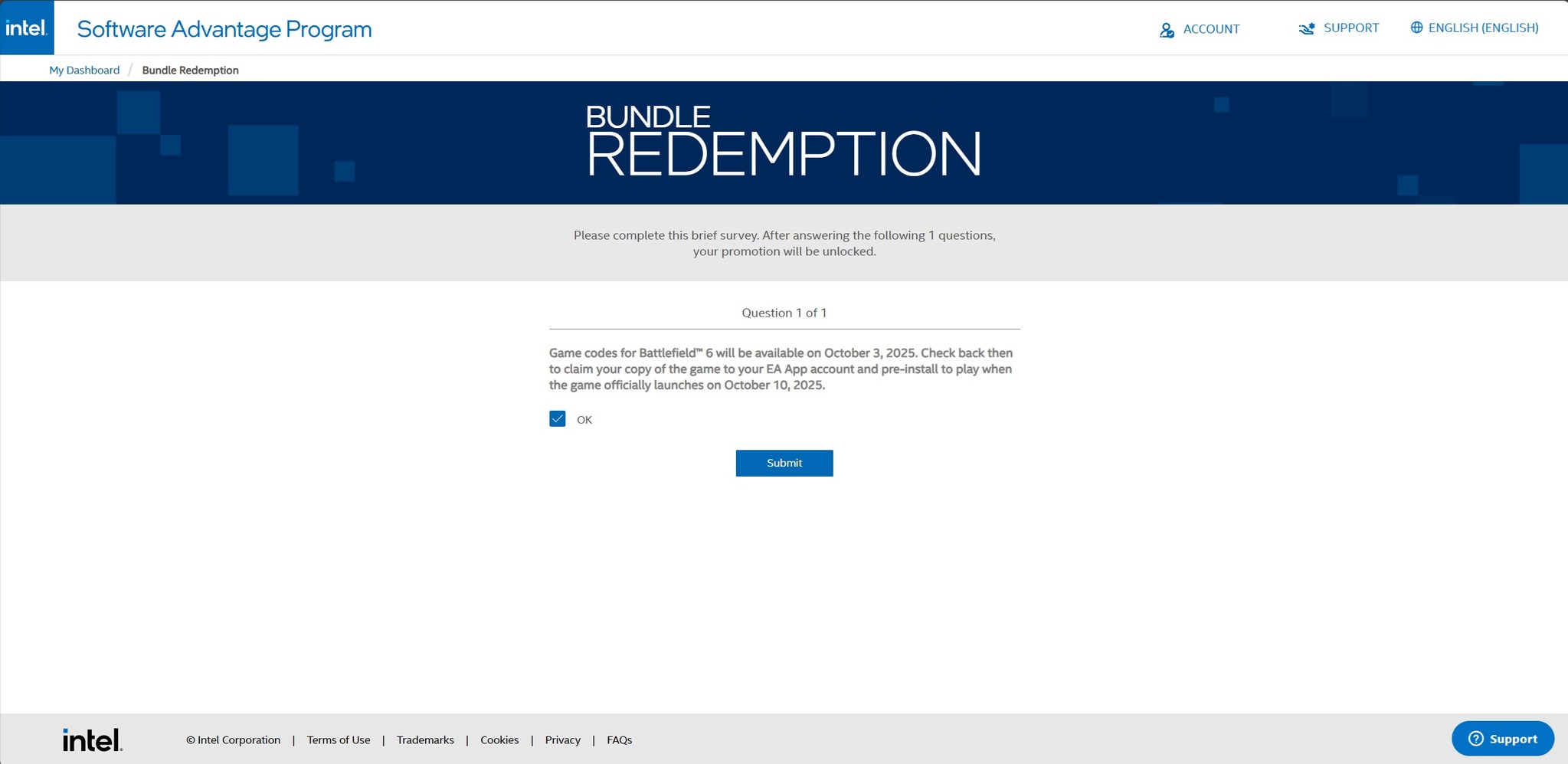Open the Privacy footer link
This screenshot has width=1568, height=764.
(563, 739)
